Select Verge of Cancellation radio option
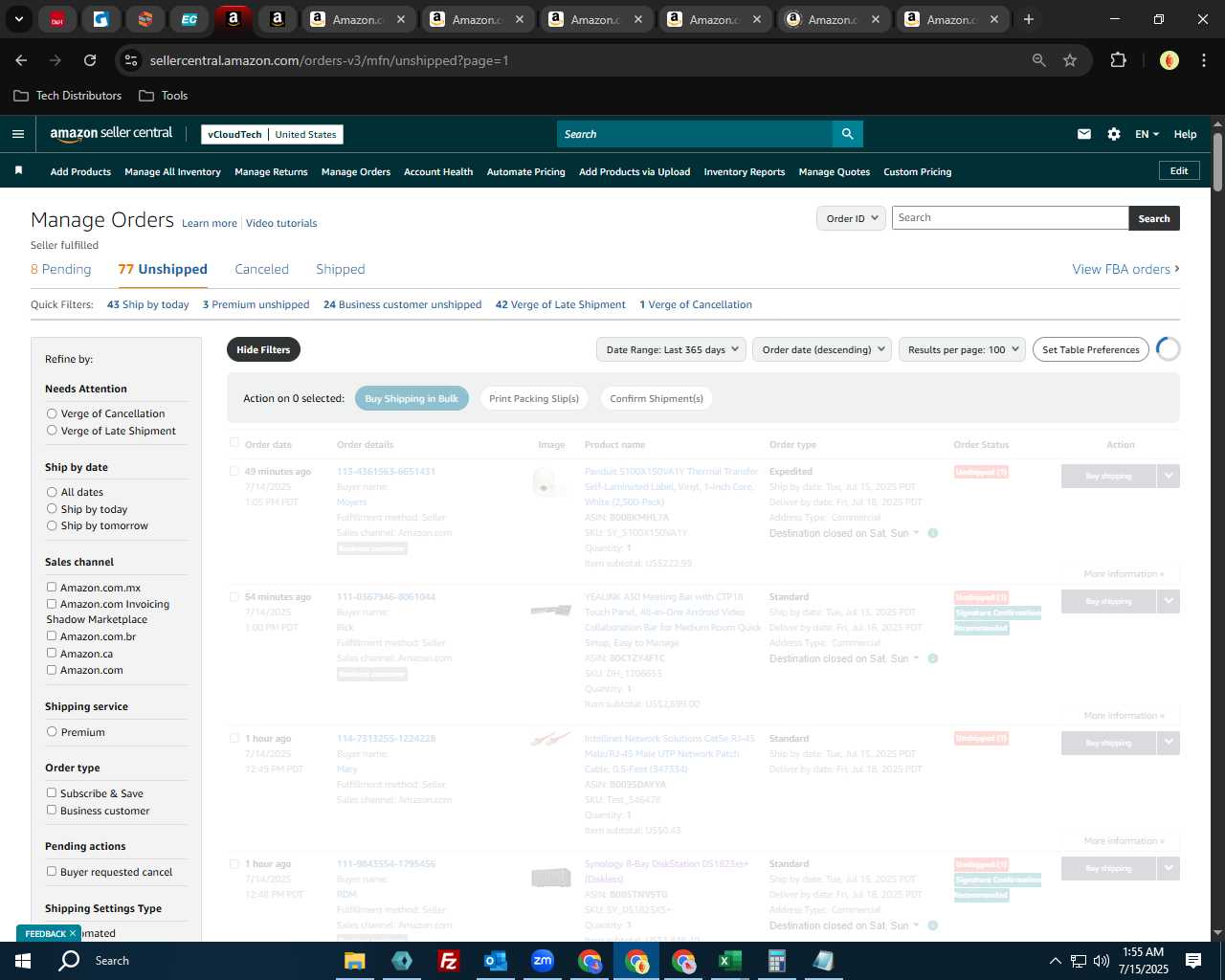The width and height of the screenshot is (1225, 980). 52,413
